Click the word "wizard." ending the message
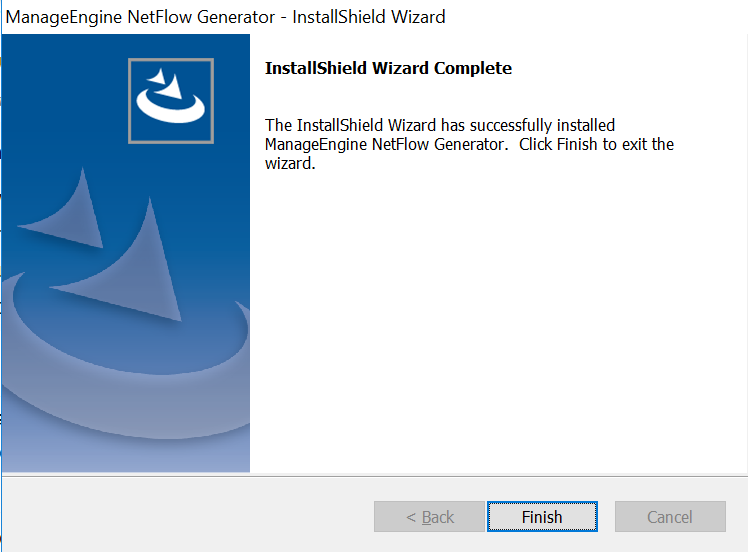Viewport: 748px width, 552px height. tap(290, 164)
